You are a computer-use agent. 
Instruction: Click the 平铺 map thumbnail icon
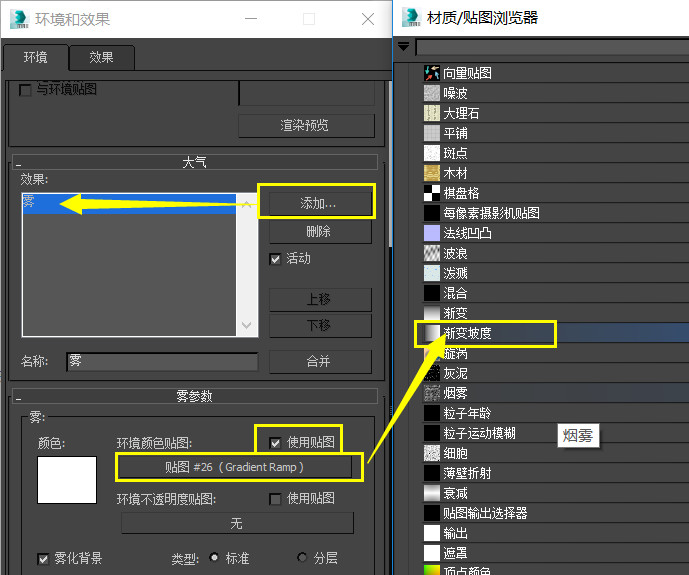pos(432,133)
